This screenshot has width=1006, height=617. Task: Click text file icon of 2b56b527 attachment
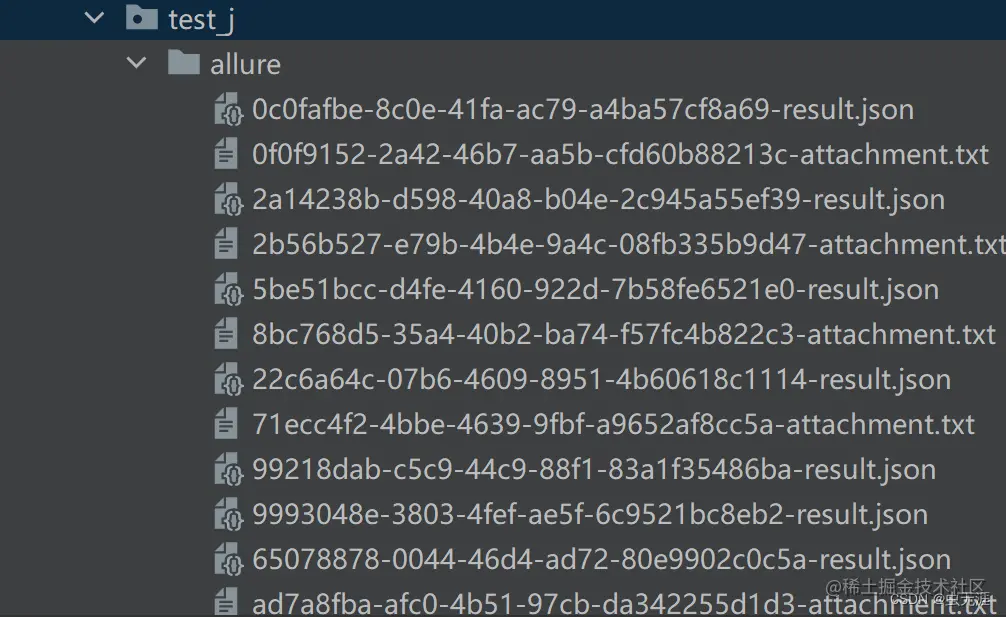[226, 244]
